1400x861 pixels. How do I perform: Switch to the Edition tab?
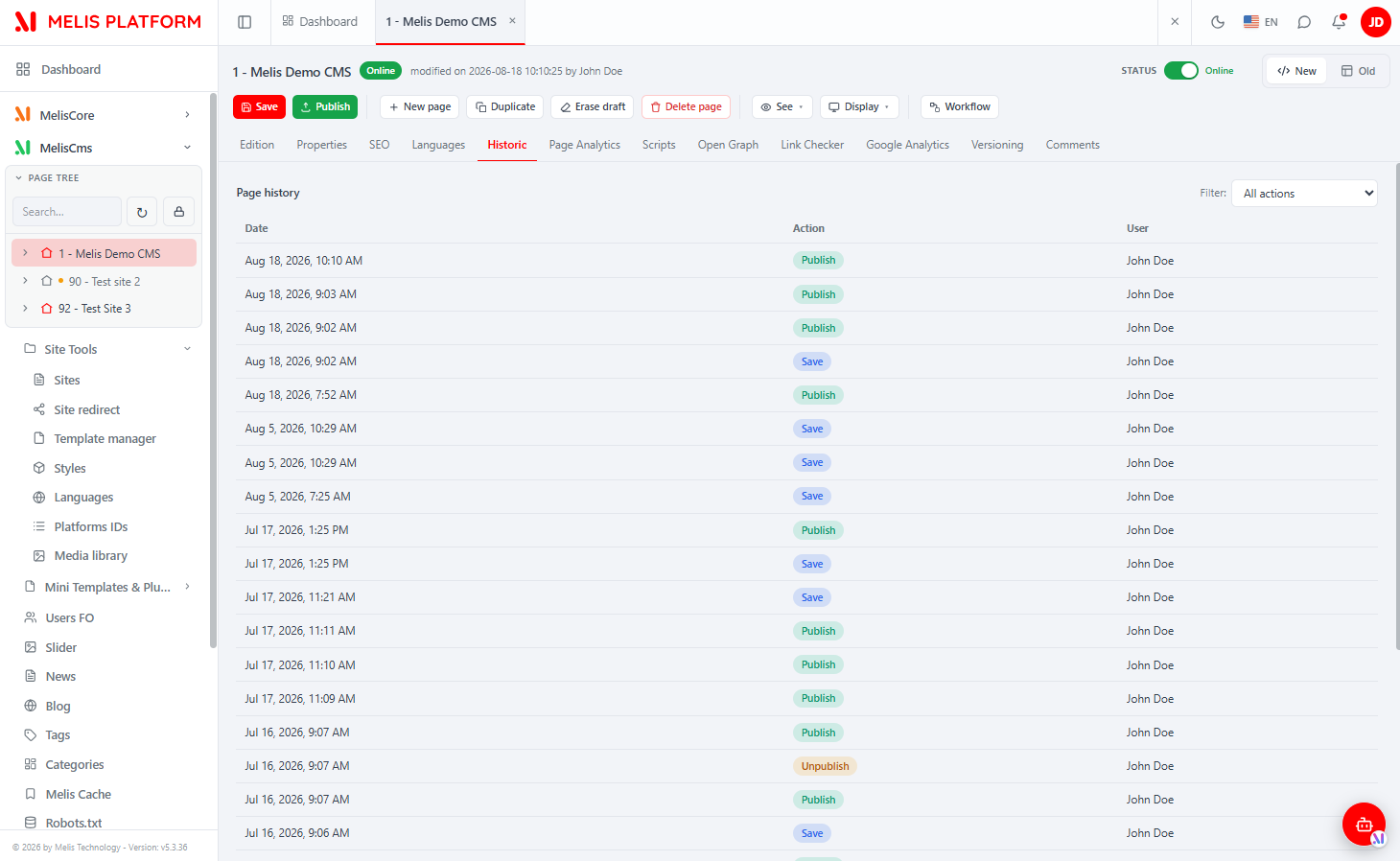pyautogui.click(x=257, y=145)
